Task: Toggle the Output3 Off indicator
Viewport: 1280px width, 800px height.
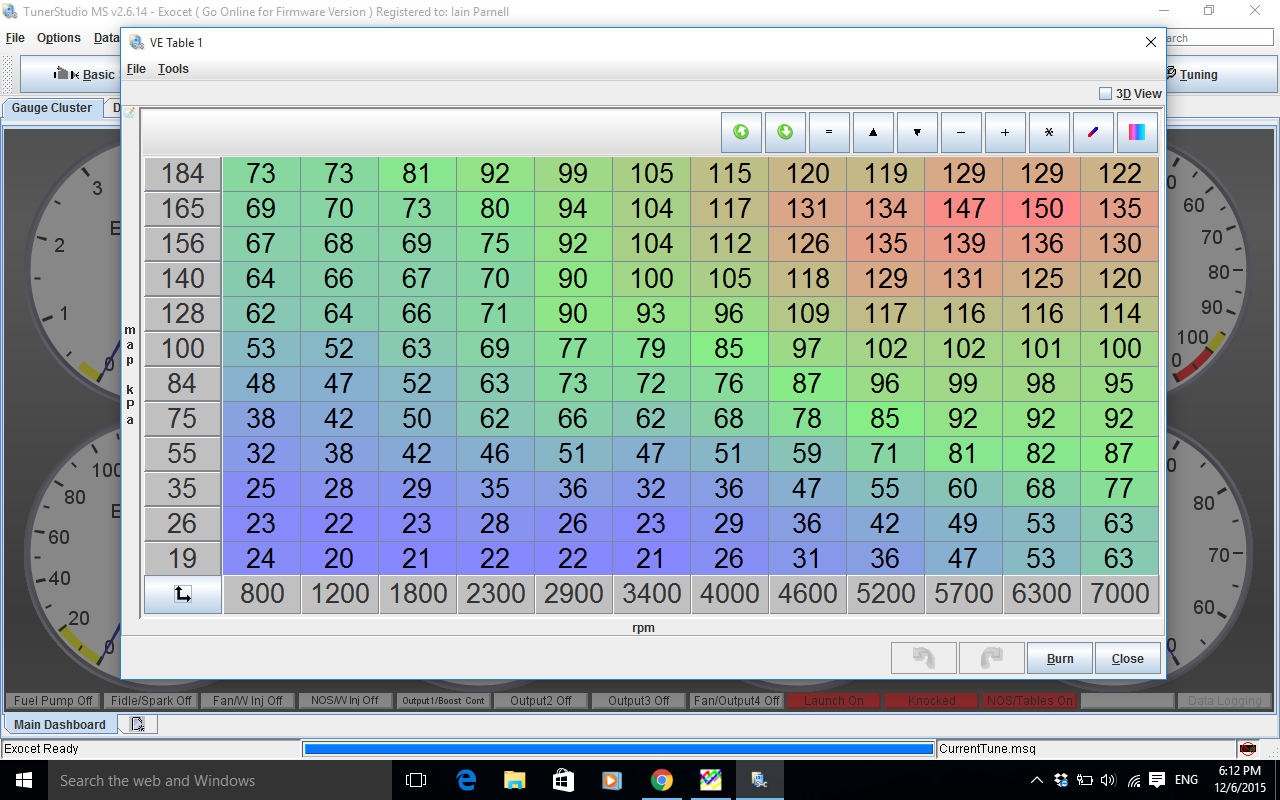Action: pos(639,701)
